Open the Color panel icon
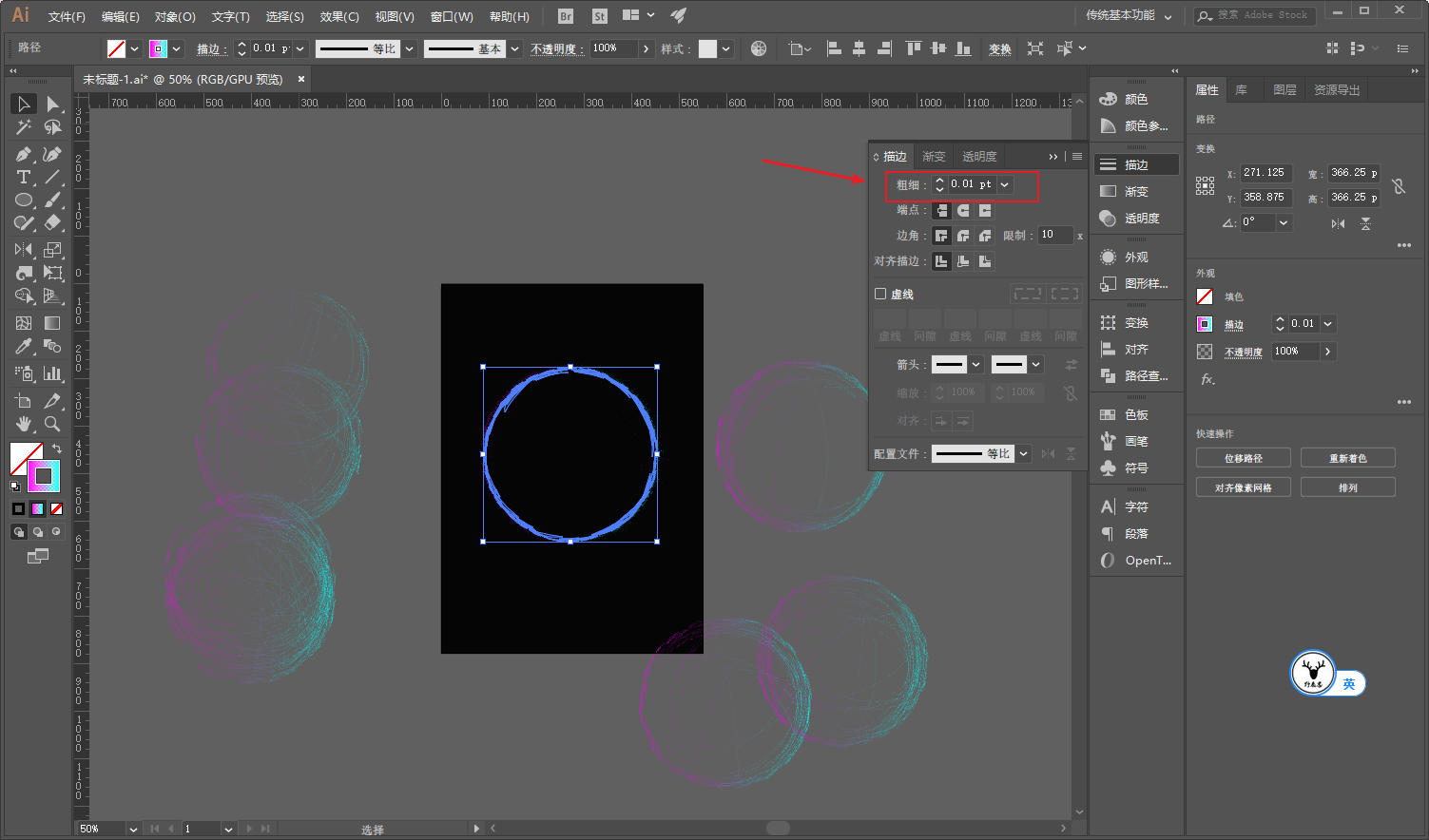Image resolution: width=1429 pixels, height=840 pixels. 1108,99
